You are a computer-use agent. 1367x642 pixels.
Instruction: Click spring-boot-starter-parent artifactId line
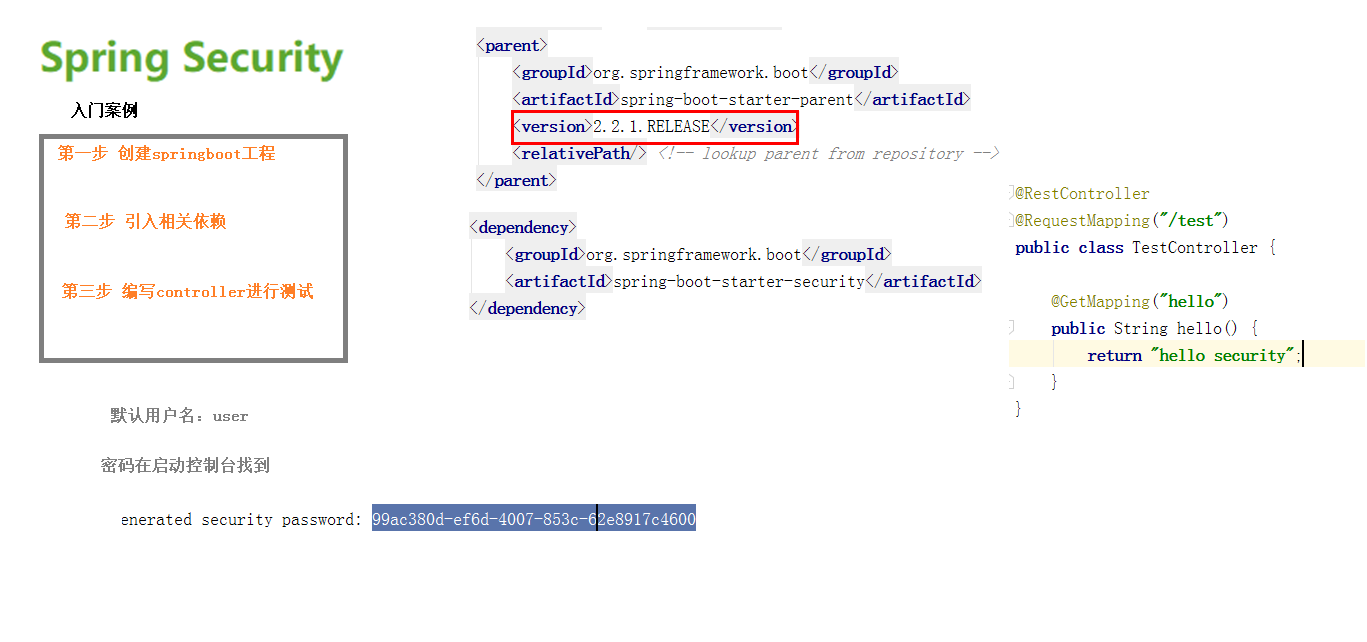tap(741, 100)
